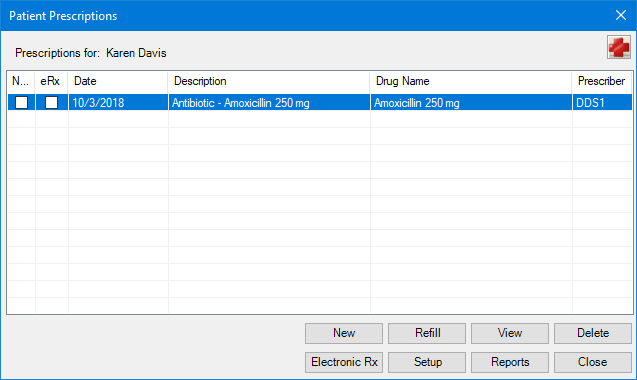Click the Refill button
Image resolution: width=637 pixels, height=380 pixels.
click(427, 333)
